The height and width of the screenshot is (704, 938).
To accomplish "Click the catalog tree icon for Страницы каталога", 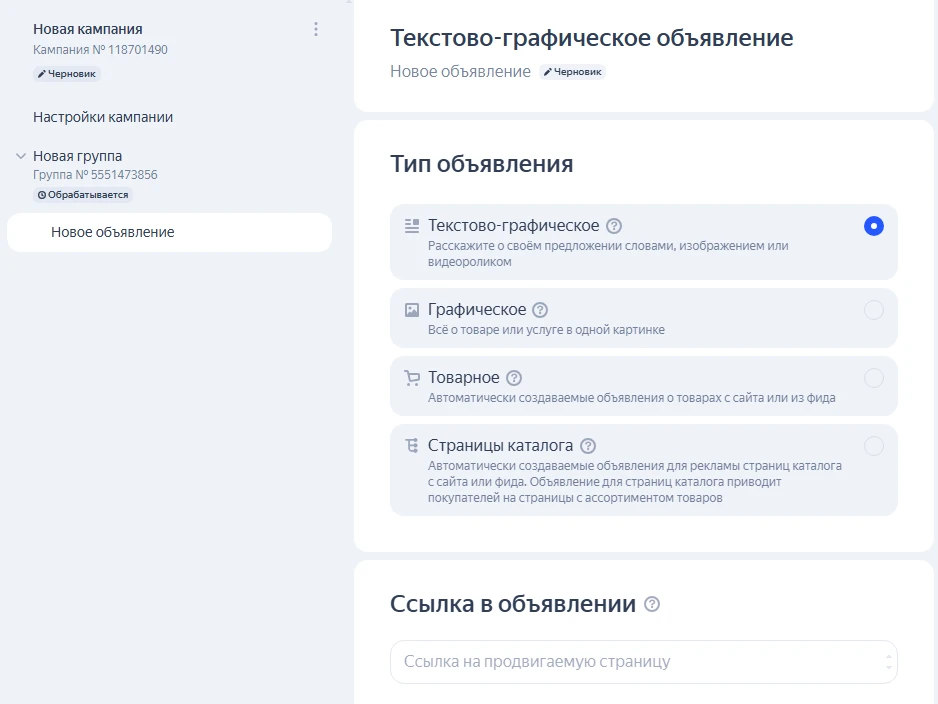I will tap(411, 446).
